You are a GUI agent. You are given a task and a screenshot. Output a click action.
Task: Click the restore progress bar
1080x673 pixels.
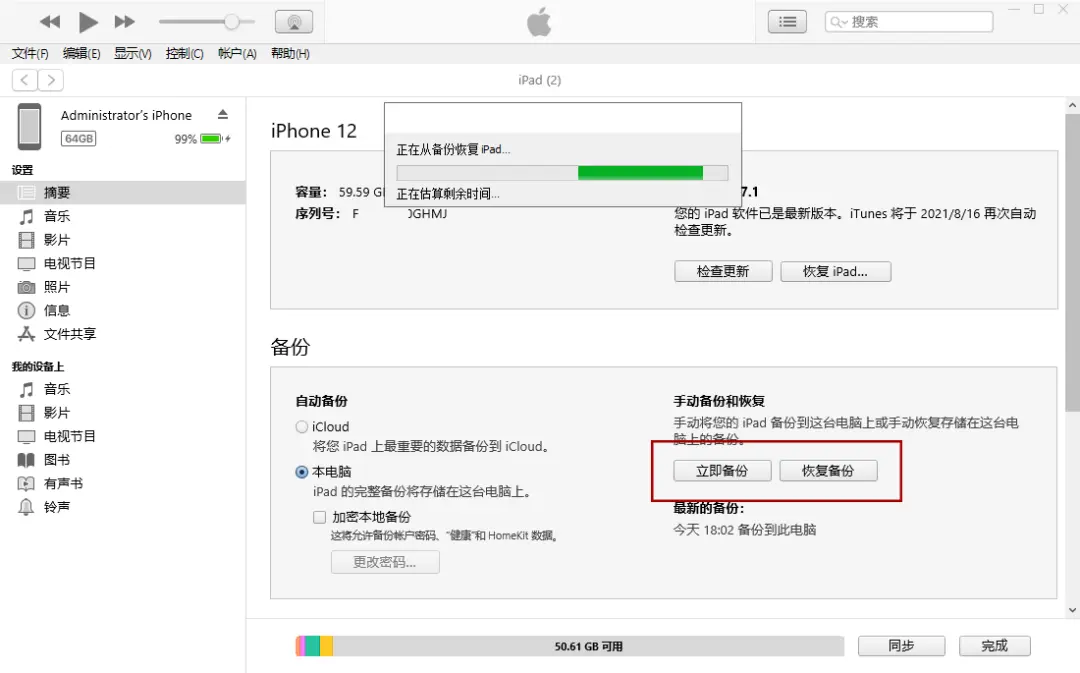tap(562, 172)
